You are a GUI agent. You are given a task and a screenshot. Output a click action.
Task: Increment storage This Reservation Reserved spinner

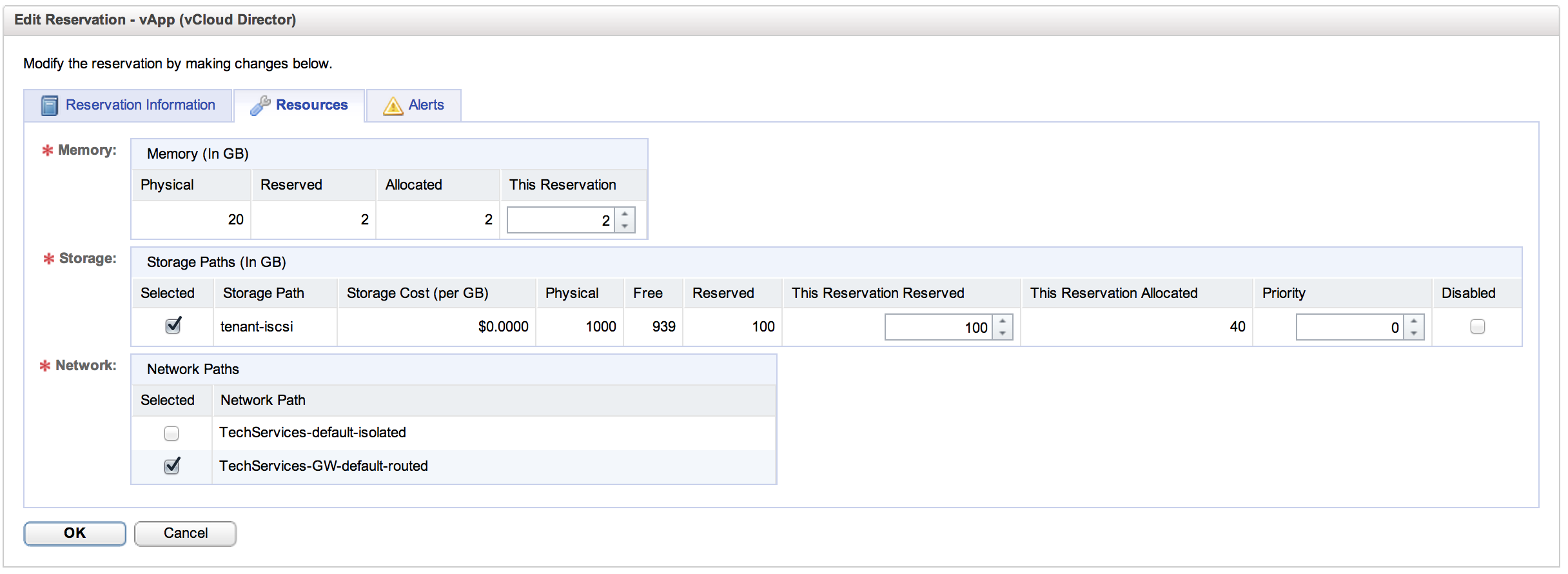coord(1003,321)
